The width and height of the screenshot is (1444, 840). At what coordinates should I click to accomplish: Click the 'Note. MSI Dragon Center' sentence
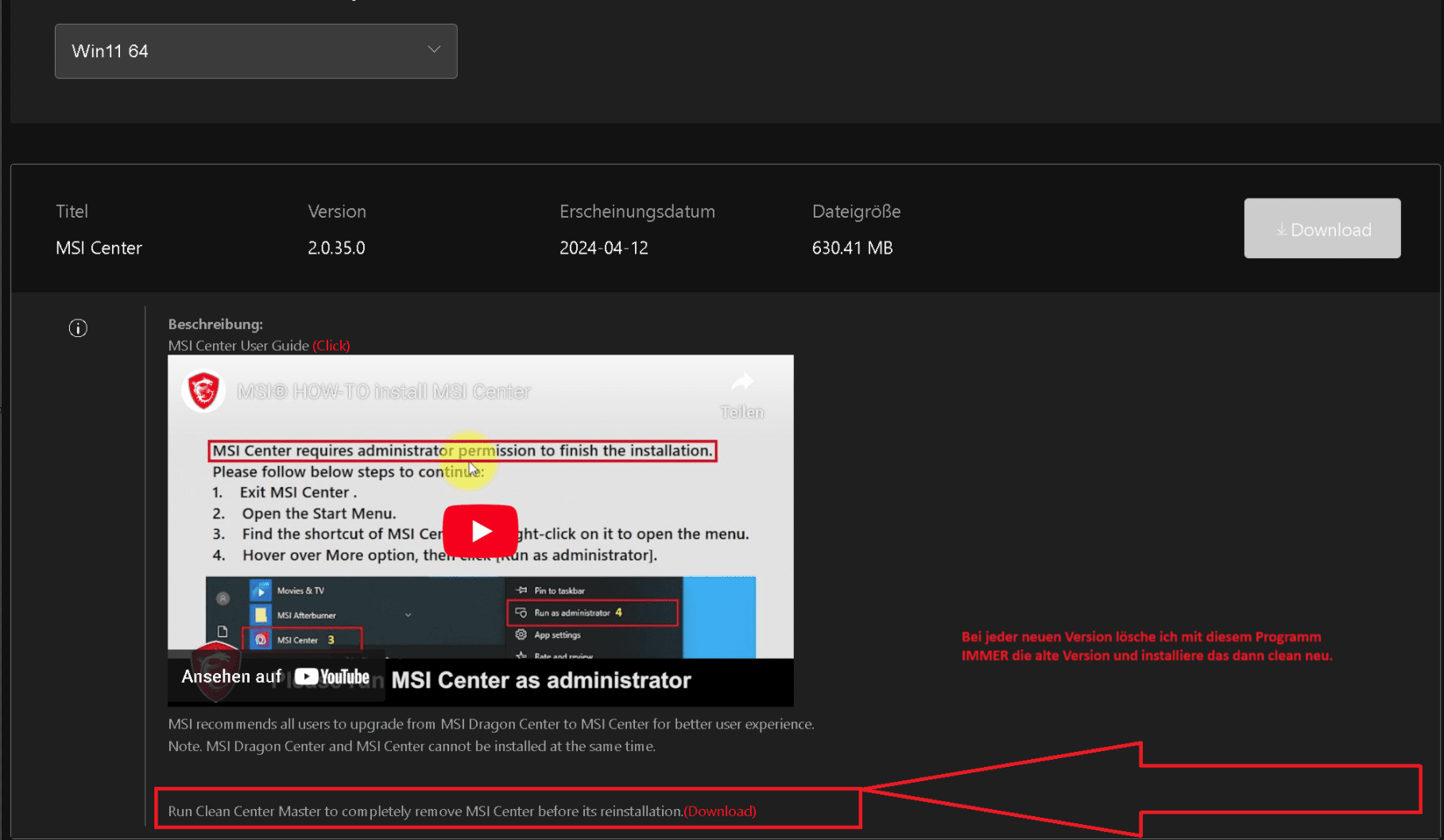click(412, 746)
